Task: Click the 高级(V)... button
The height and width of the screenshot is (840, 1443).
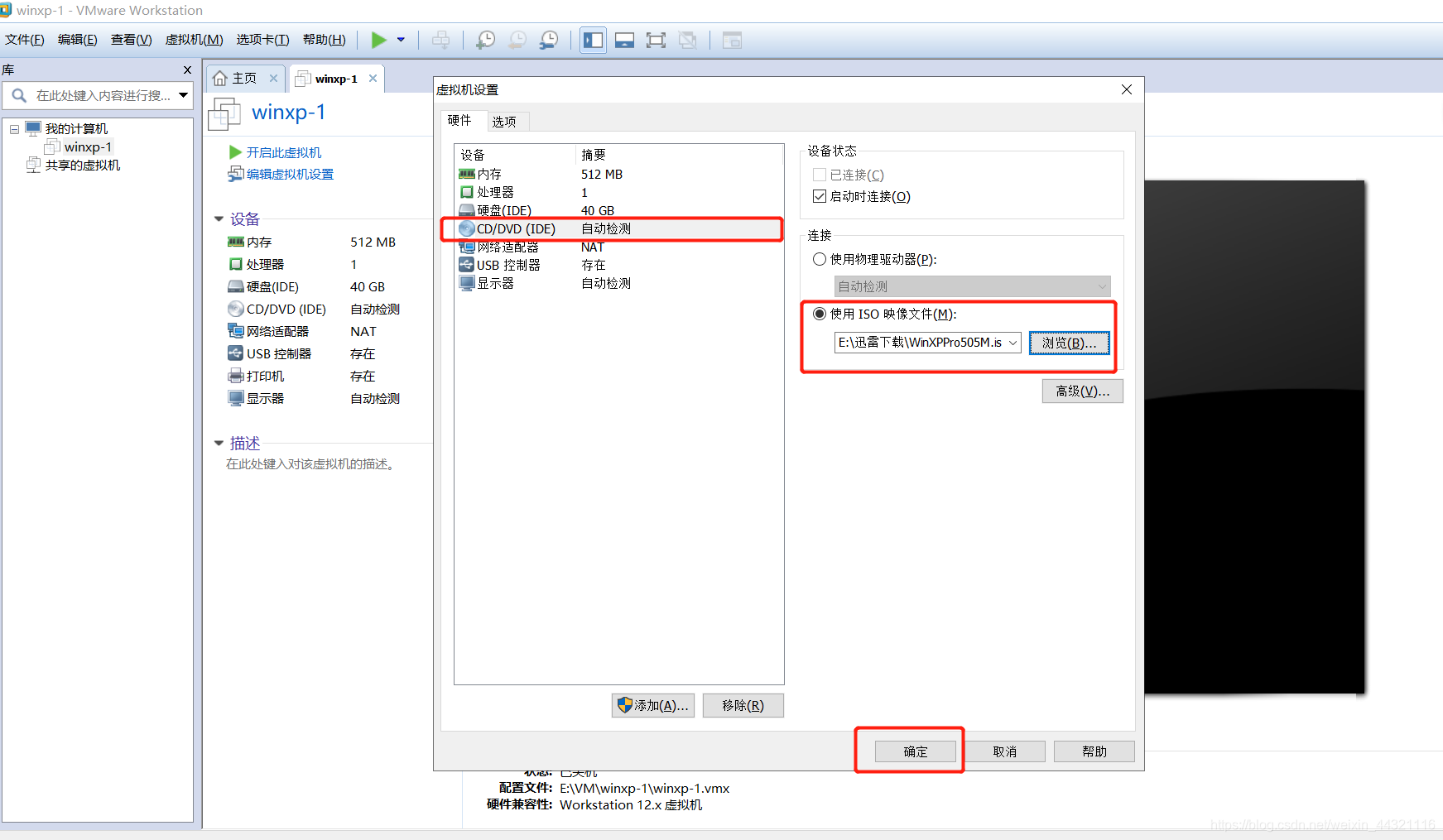Action: coord(1082,391)
